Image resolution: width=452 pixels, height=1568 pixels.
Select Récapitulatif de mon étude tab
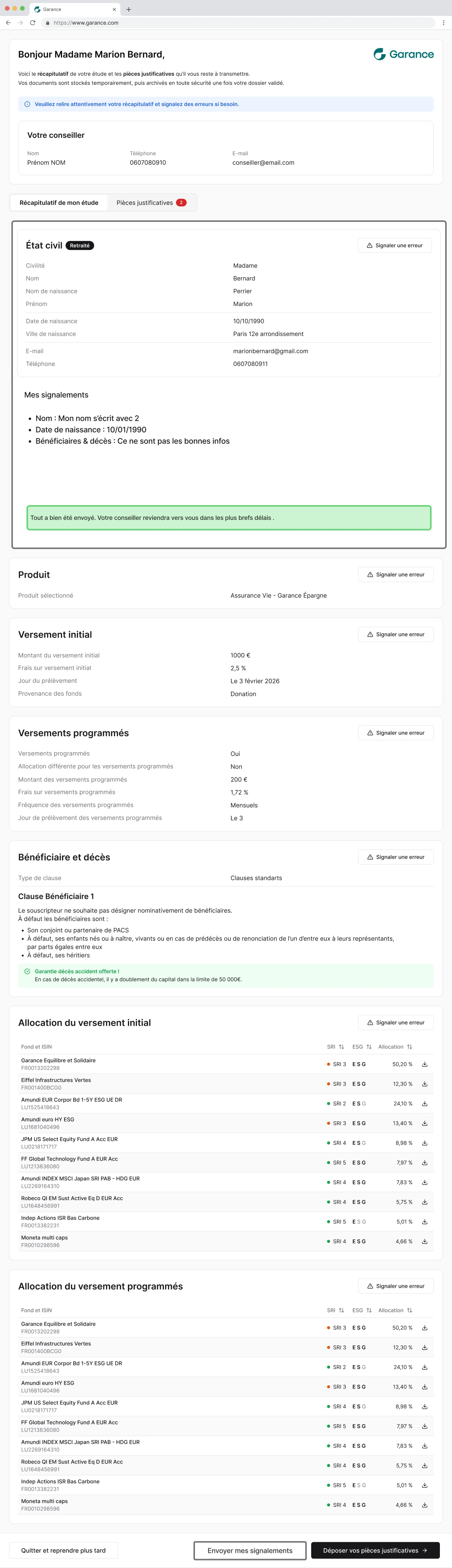click(59, 203)
